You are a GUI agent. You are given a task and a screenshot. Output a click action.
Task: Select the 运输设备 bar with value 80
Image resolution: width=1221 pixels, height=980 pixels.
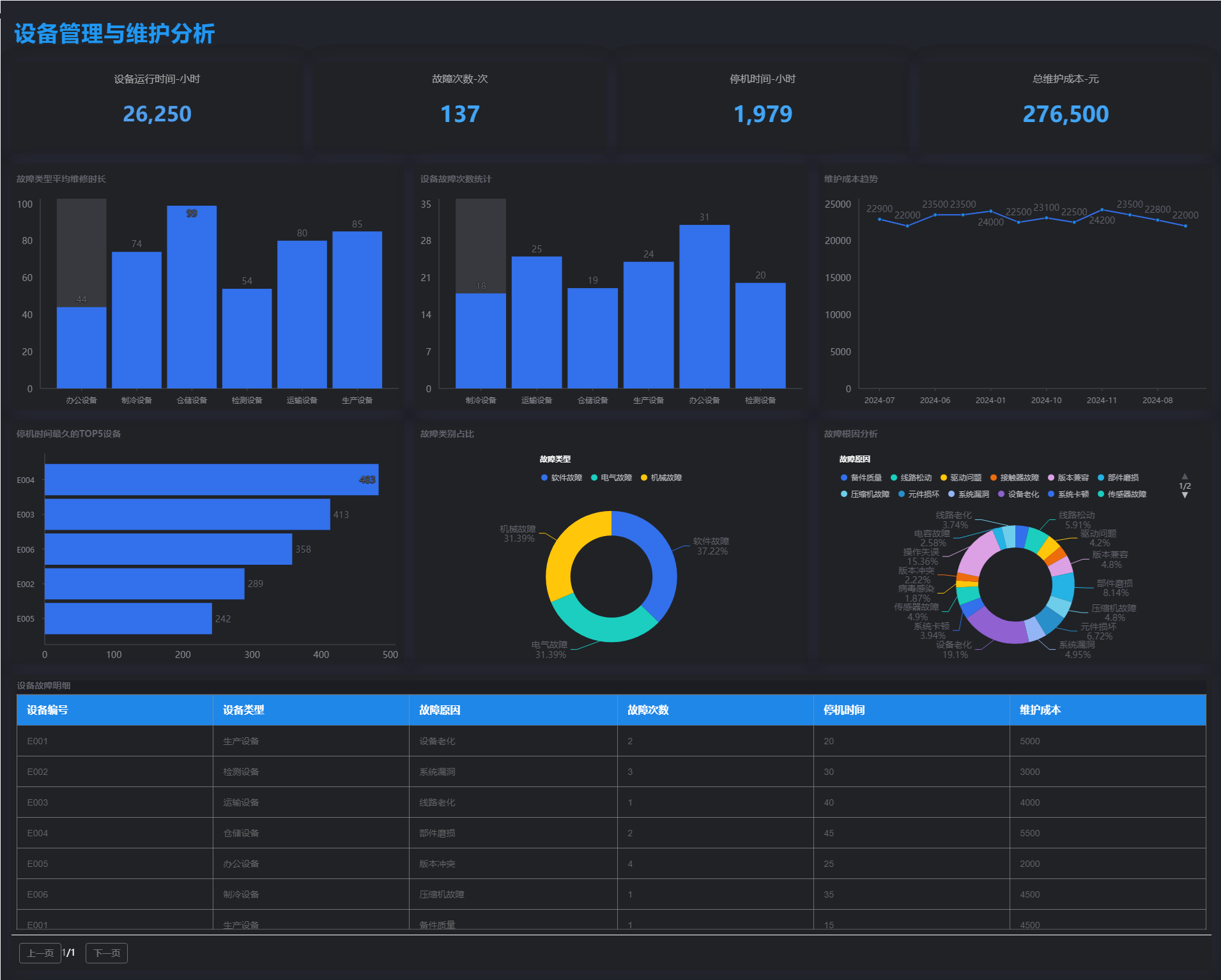(302, 314)
